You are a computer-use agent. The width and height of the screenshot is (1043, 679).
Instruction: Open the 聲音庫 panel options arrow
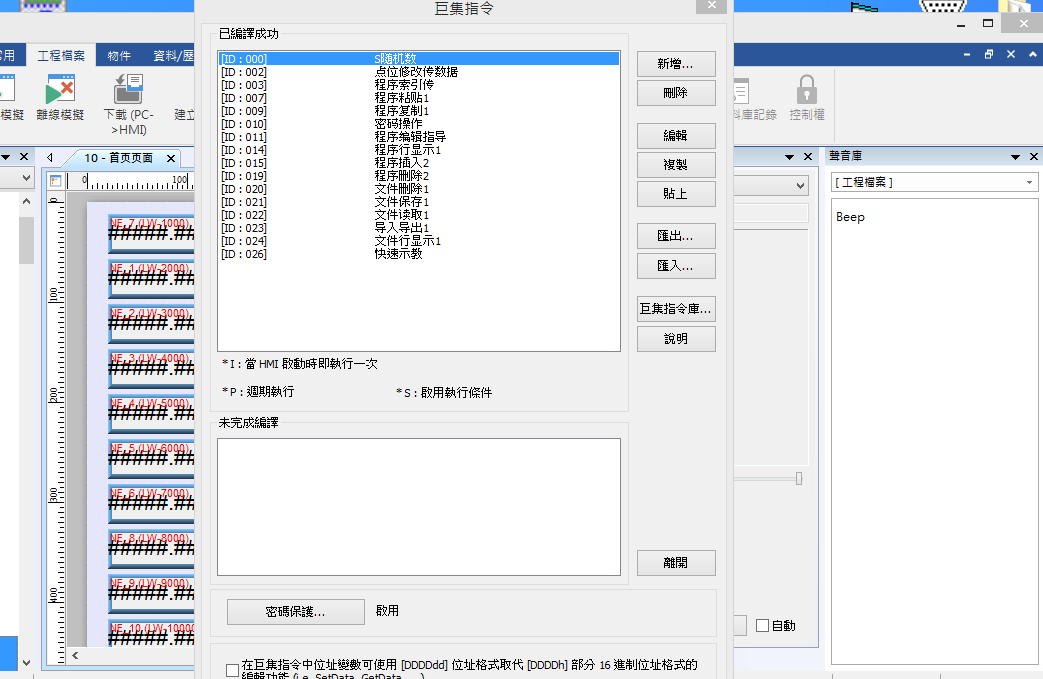(x=1017, y=157)
